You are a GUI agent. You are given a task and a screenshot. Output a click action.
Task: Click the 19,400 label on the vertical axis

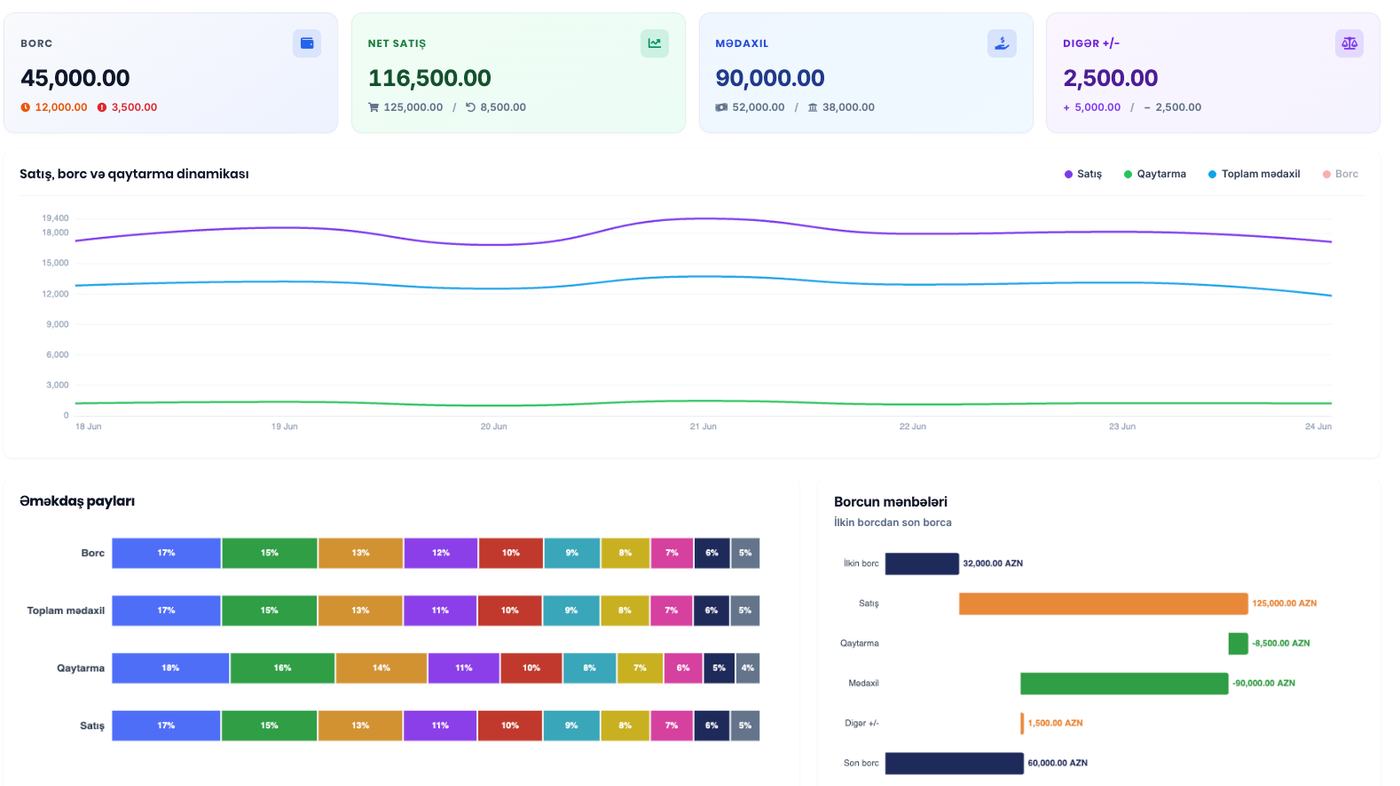tap(55, 218)
